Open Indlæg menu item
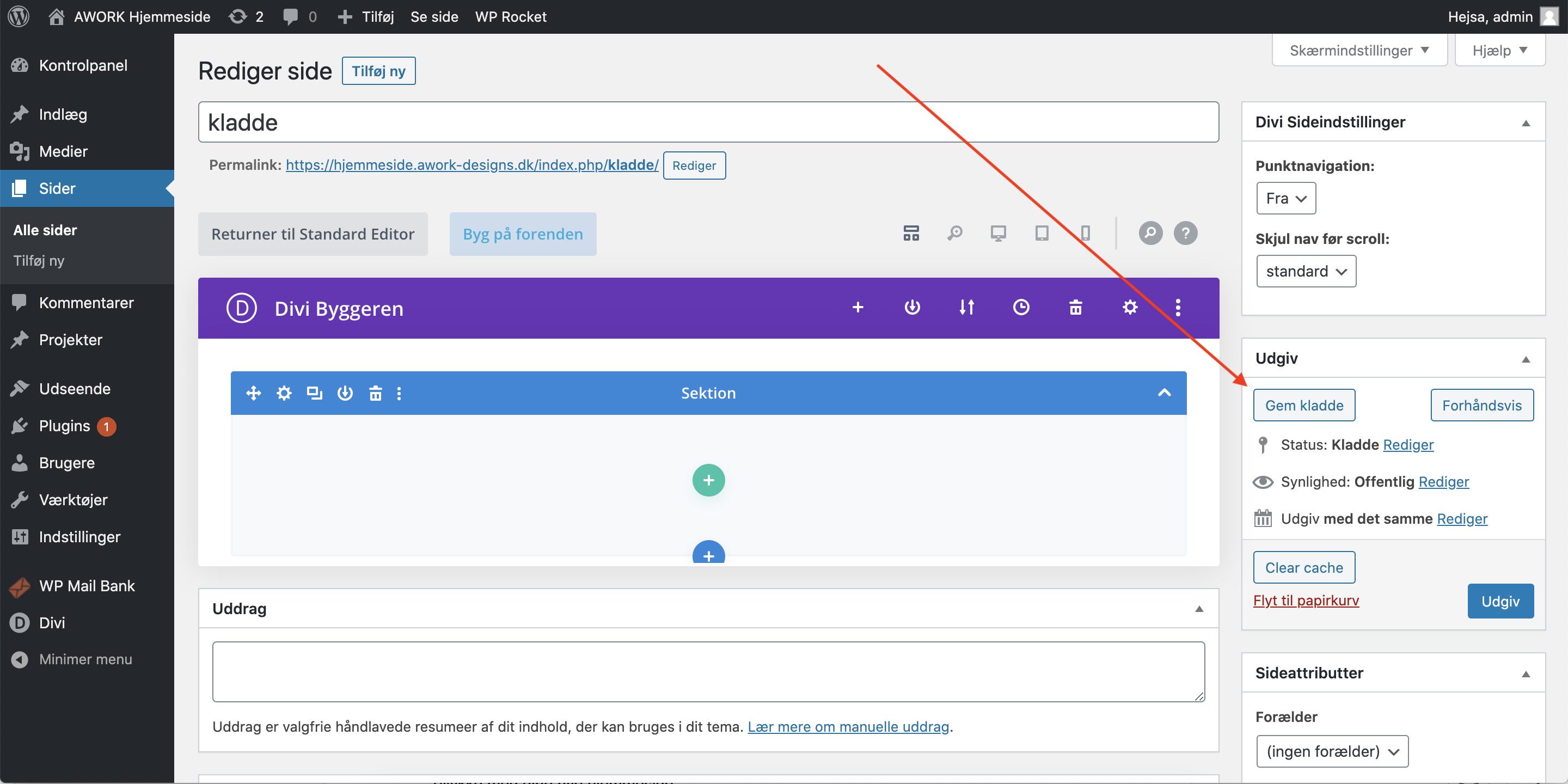This screenshot has height=784, width=1568. pos(87,114)
